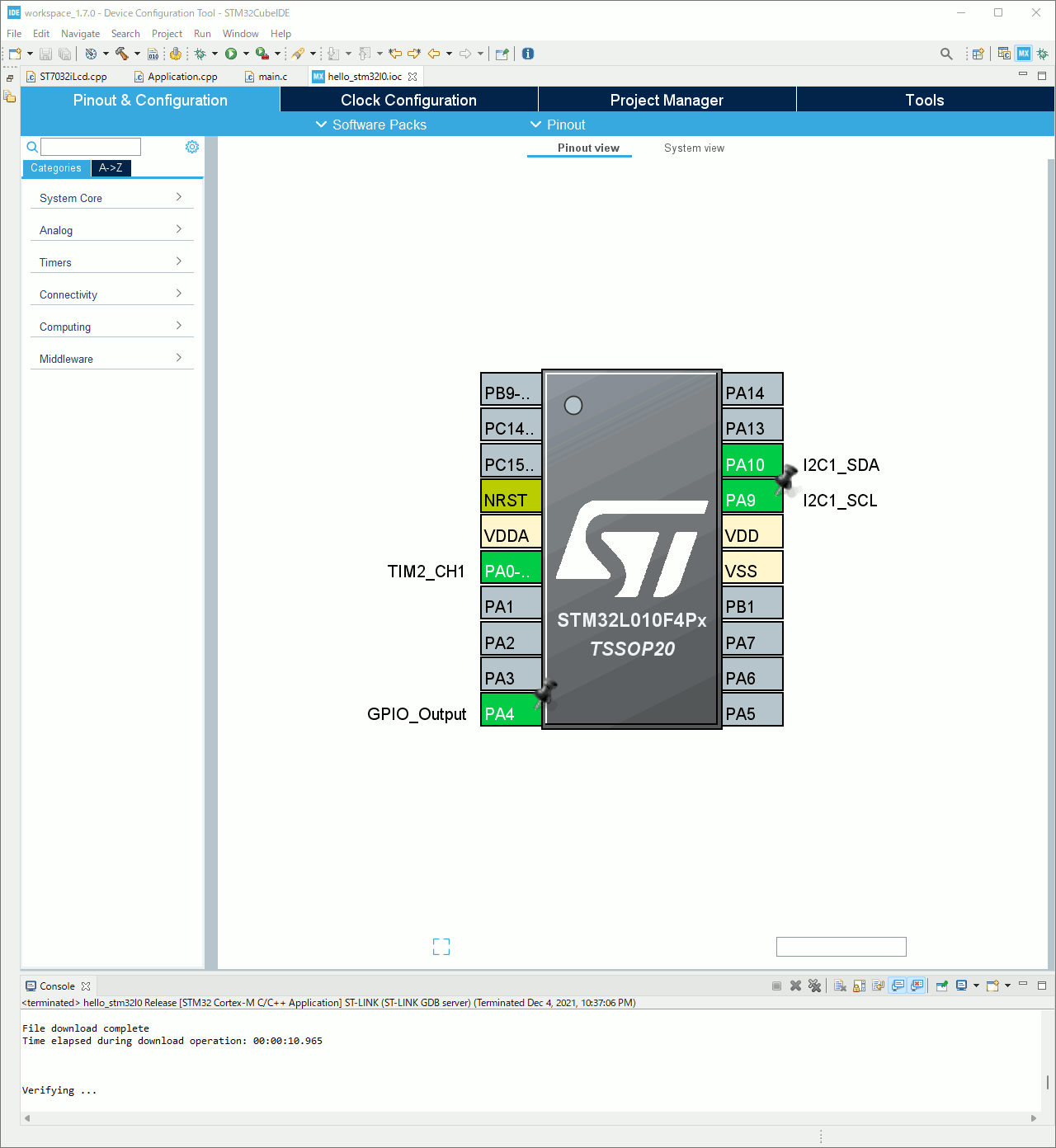
Task: Switch to the C/C++ perspective icon
Action: tap(1004, 54)
